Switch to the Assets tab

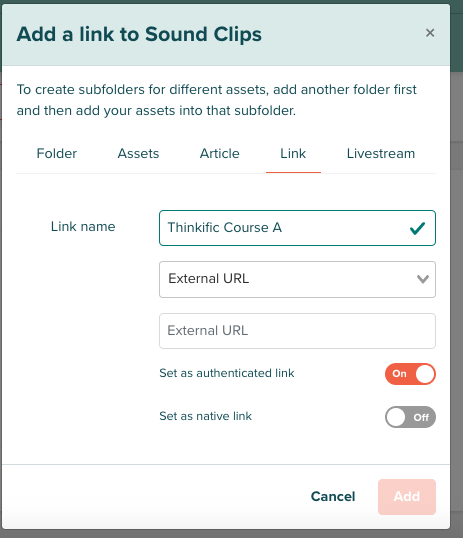coord(138,153)
